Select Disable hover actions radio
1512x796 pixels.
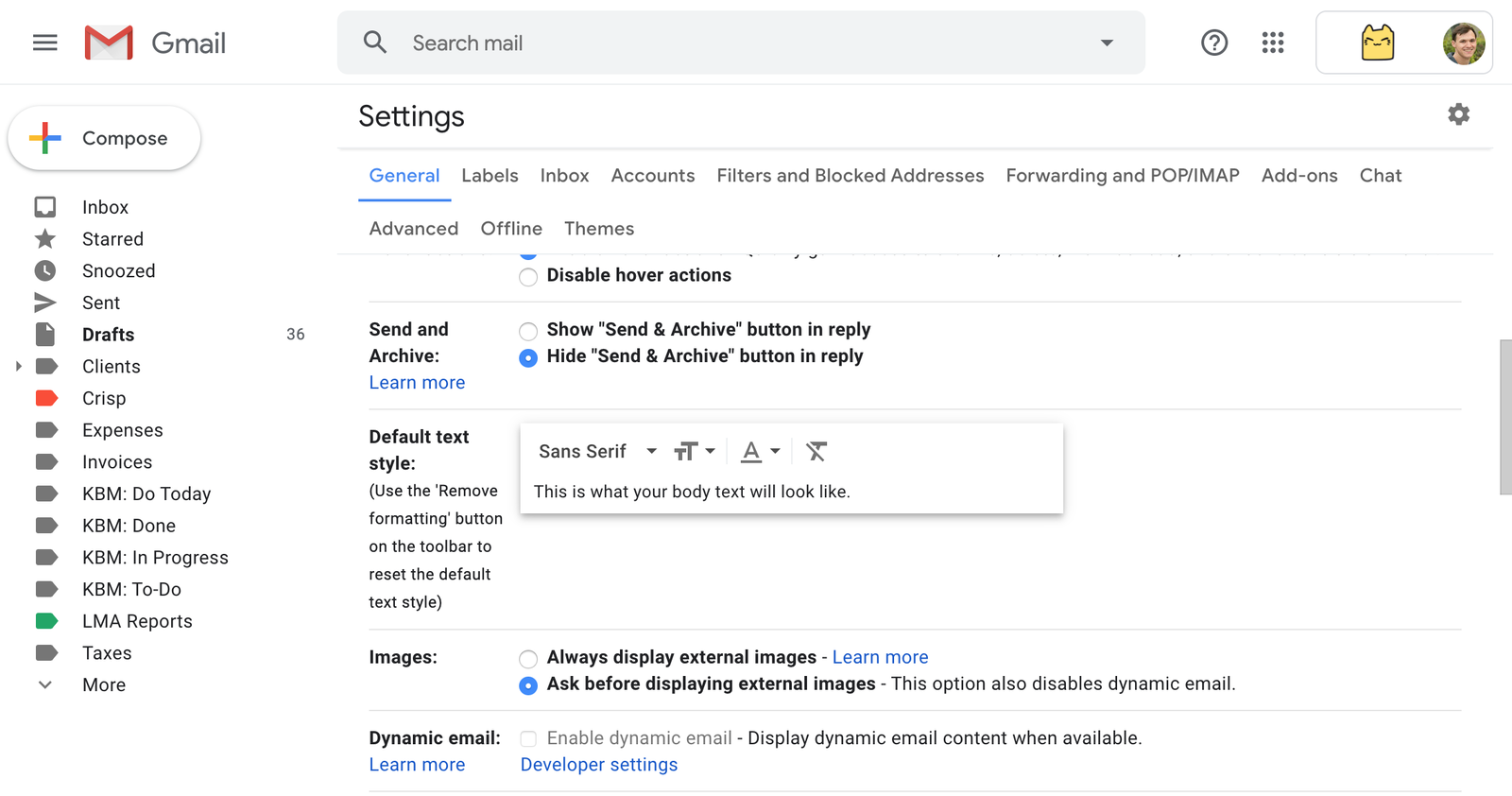[528, 276]
